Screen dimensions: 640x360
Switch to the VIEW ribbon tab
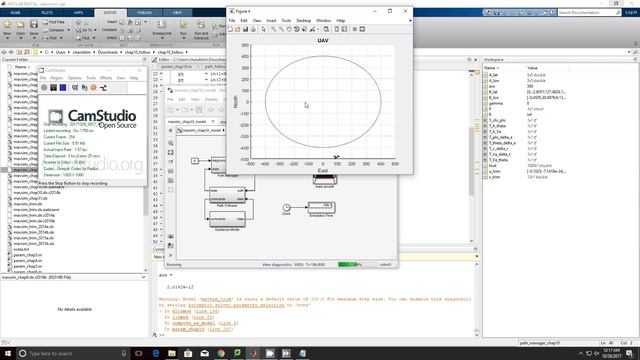177,13
